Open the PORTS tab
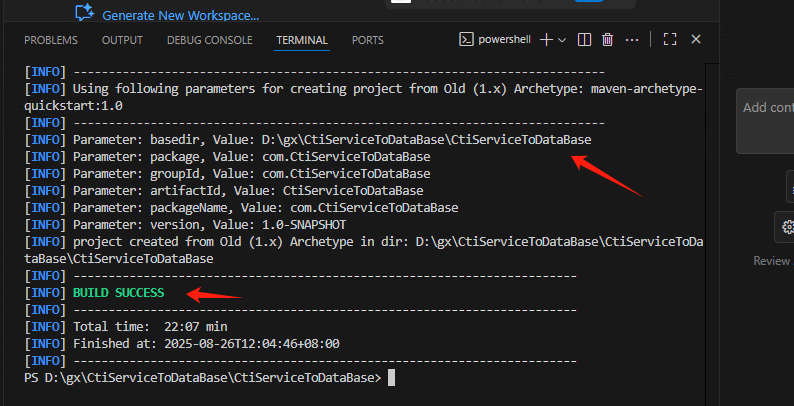Image resolution: width=794 pixels, height=406 pixels. (367, 40)
